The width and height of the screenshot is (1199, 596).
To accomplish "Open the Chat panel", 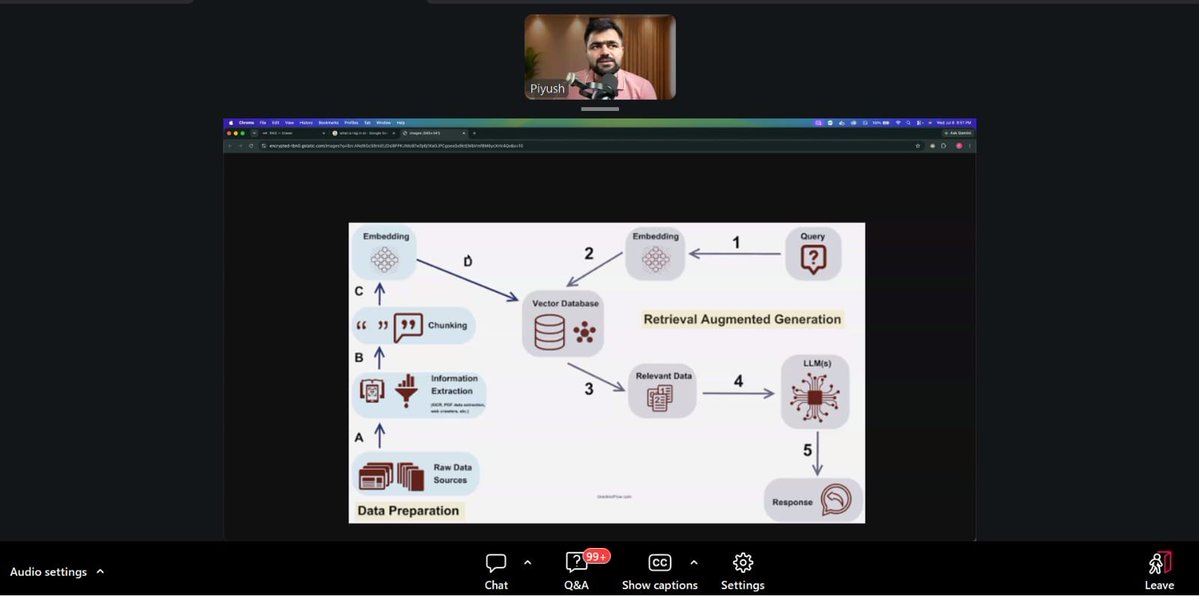I will click(x=496, y=572).
